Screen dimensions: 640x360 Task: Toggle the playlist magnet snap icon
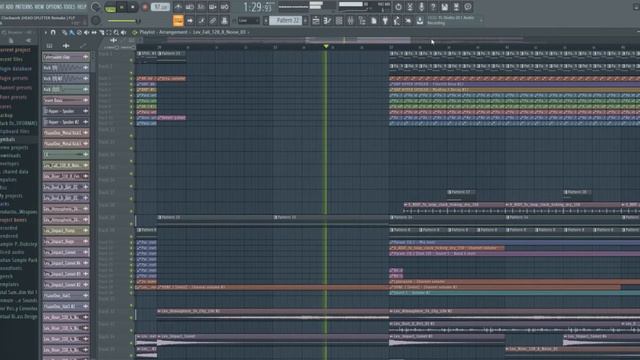[53, 32]
